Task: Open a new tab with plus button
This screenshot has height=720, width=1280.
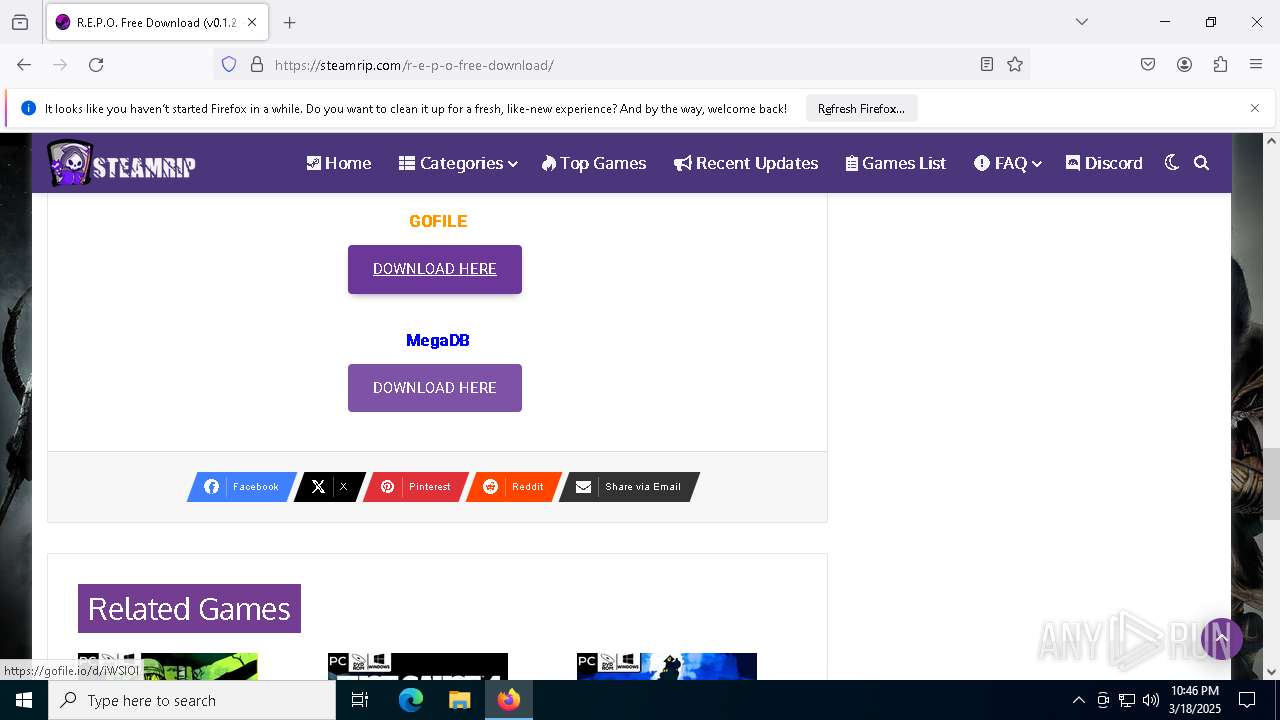Action: tap(290, 22)
